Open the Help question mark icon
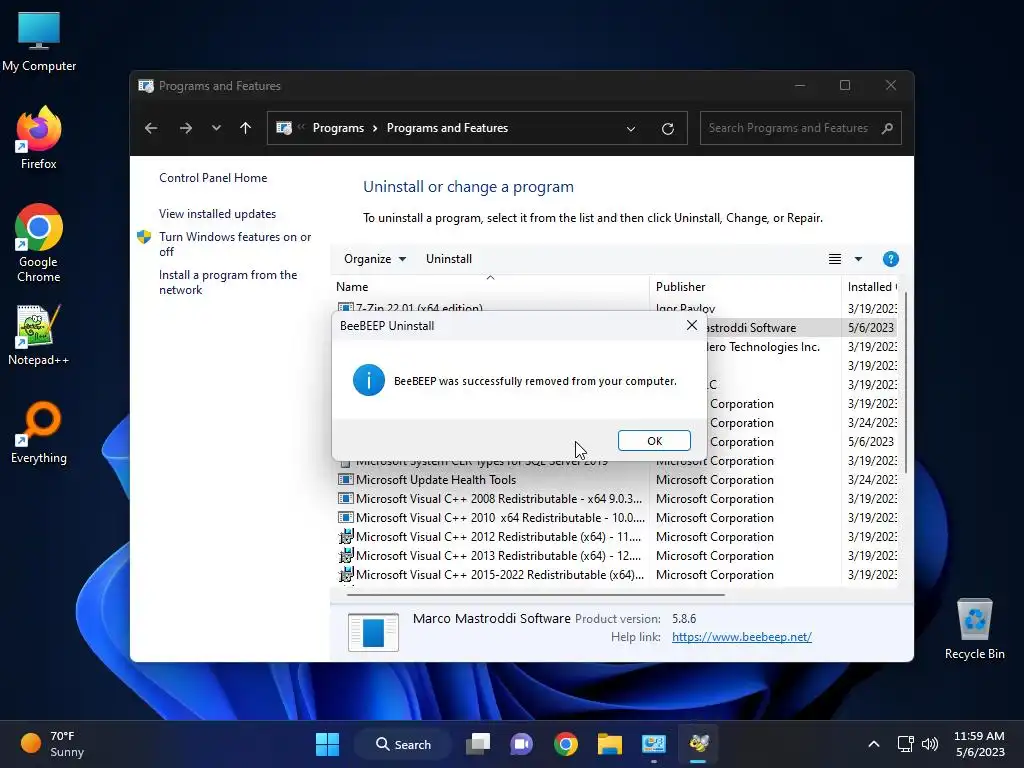The width and height of the screenshot is (1024, 768). click(x=890, y=259)
